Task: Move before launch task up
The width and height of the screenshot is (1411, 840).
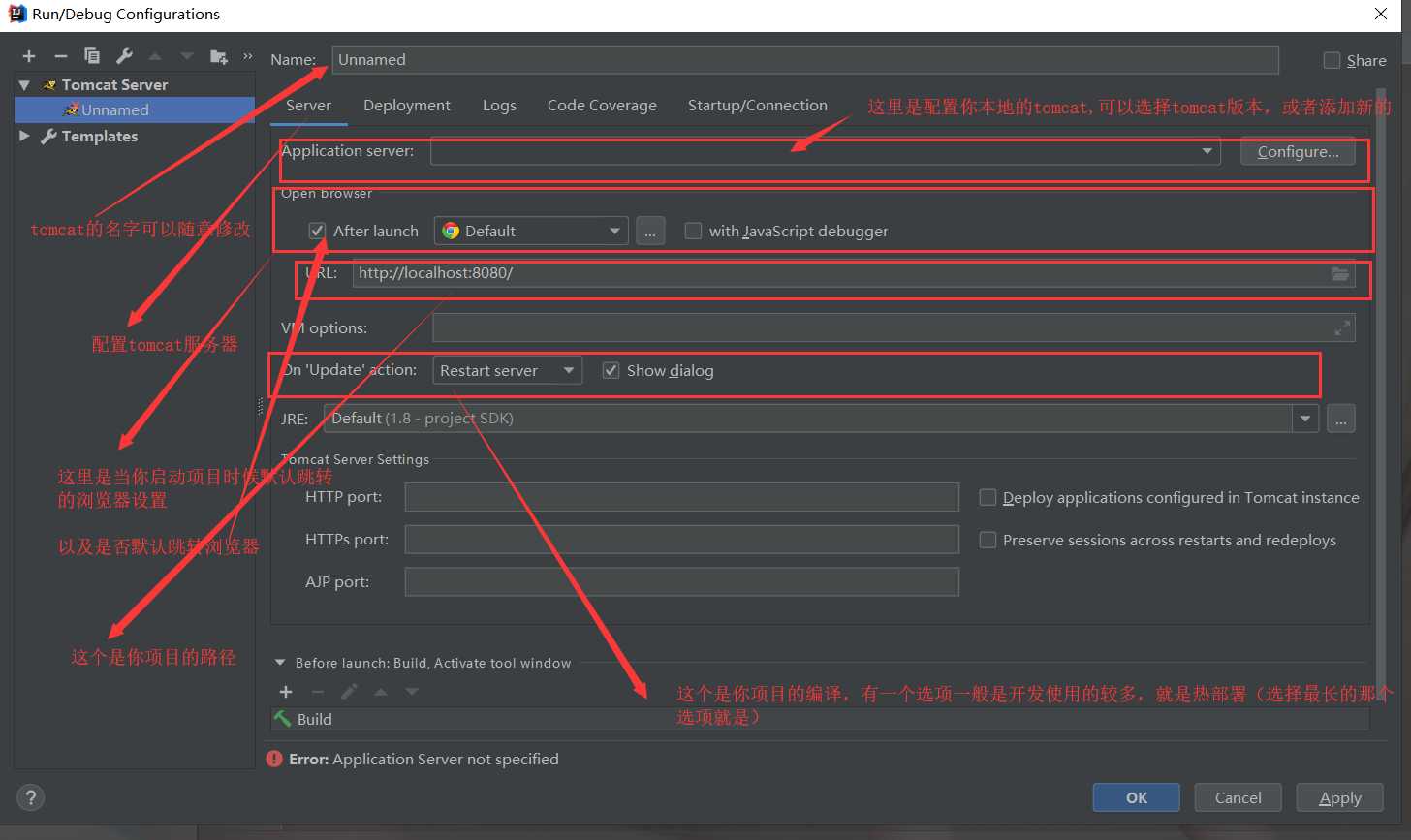Action: click(x=381, y=692)
